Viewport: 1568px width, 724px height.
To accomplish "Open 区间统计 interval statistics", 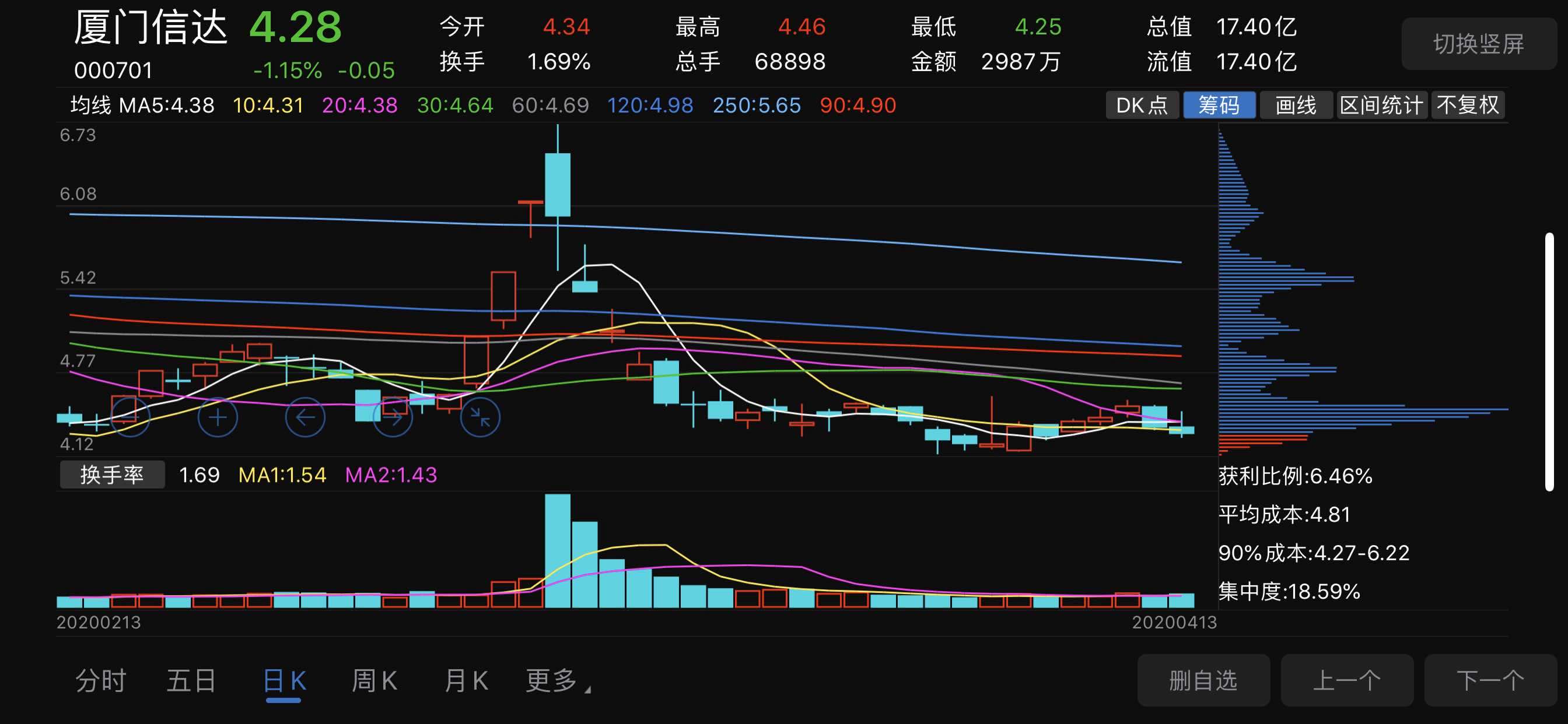I will pos(1382,105).
